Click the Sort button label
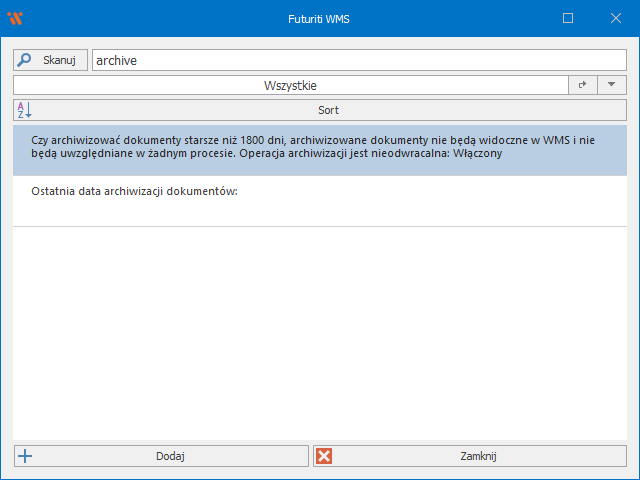The height and width of the screenshot is (480, 640). click(328, 110)
